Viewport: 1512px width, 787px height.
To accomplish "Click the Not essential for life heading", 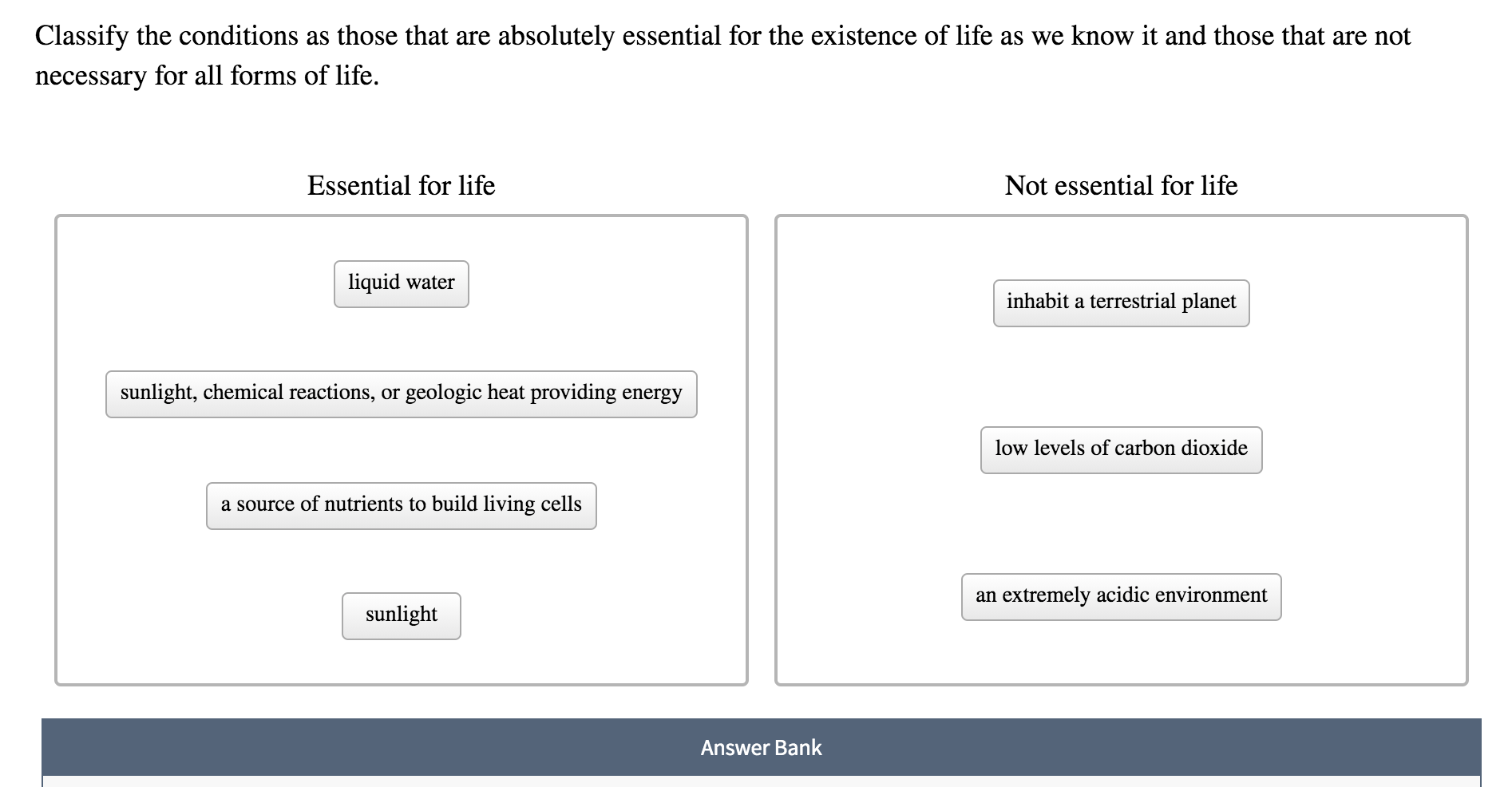I will (1121, 184).
